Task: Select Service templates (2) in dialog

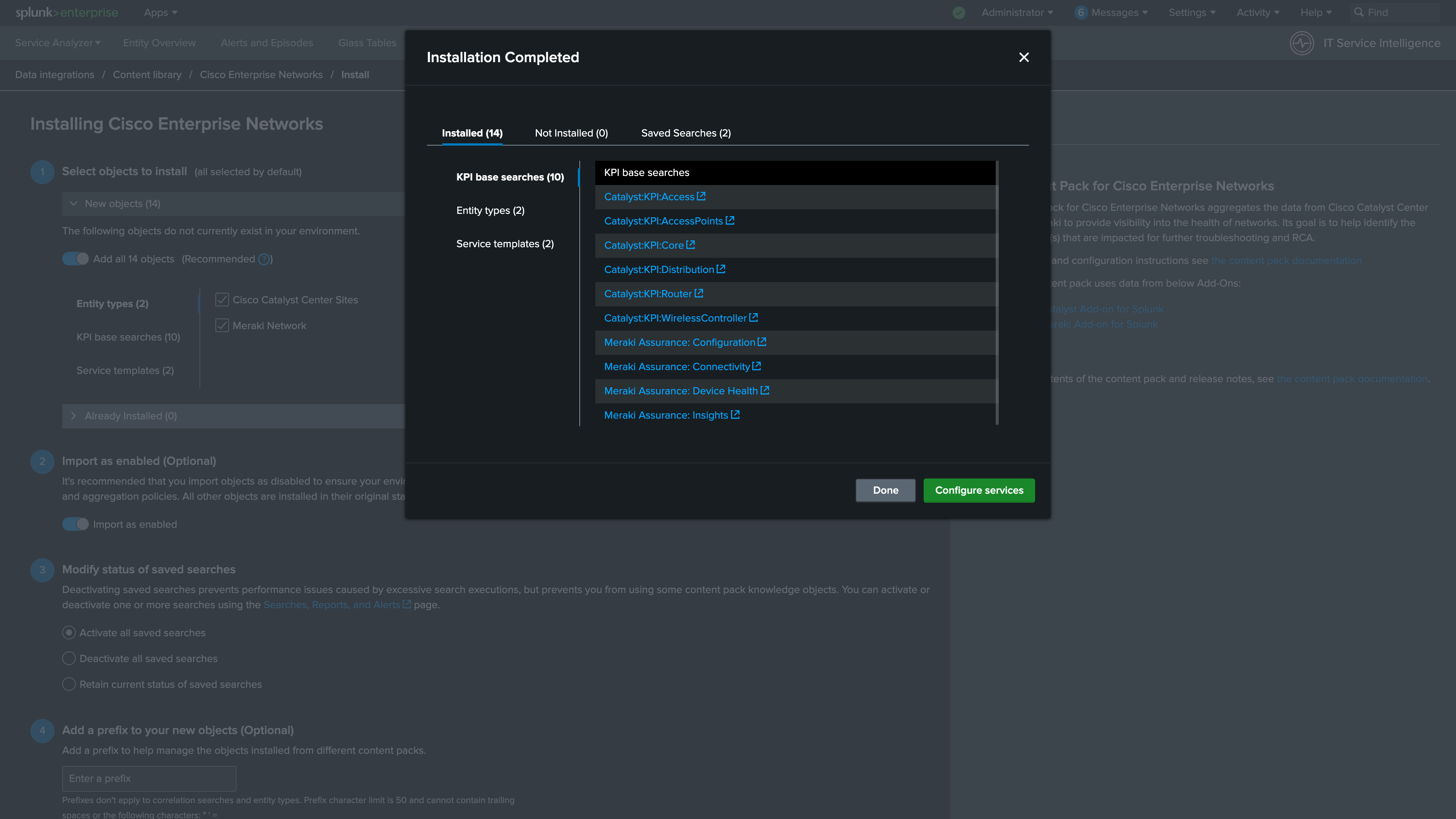Action: point(505,243)
